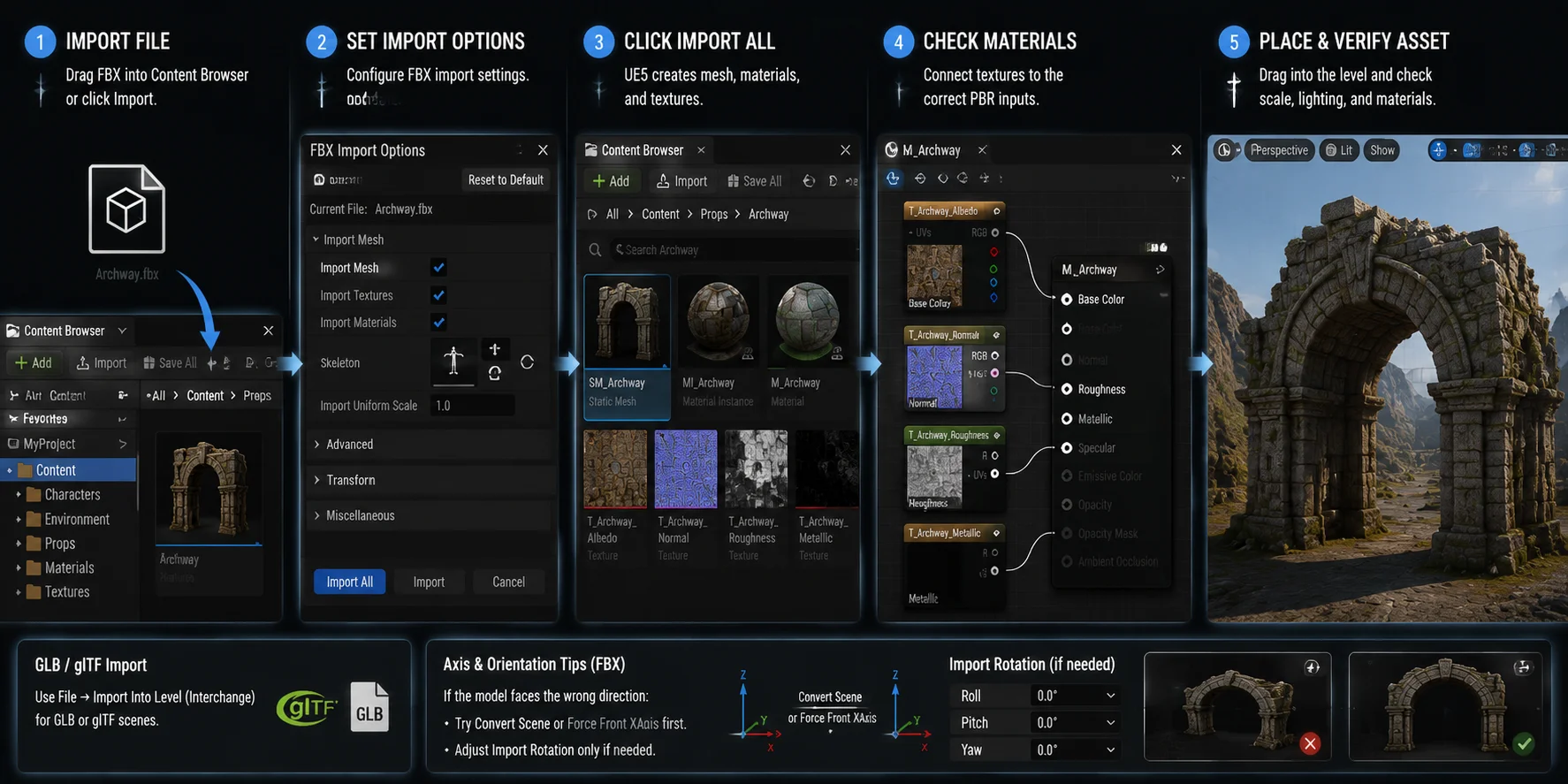The image size is (1568, 784).
Task: Click the Metallic input pin
Action: point(1067,419)
